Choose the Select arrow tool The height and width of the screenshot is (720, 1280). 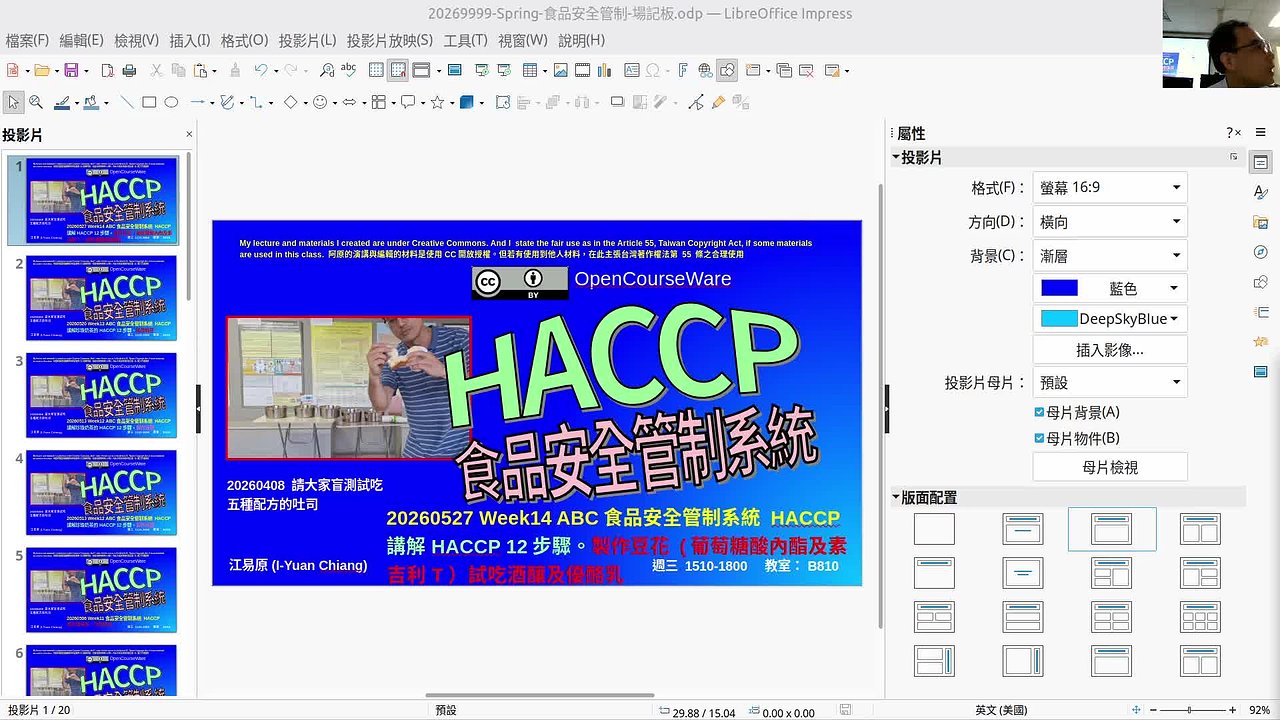[x=13, y=102]
